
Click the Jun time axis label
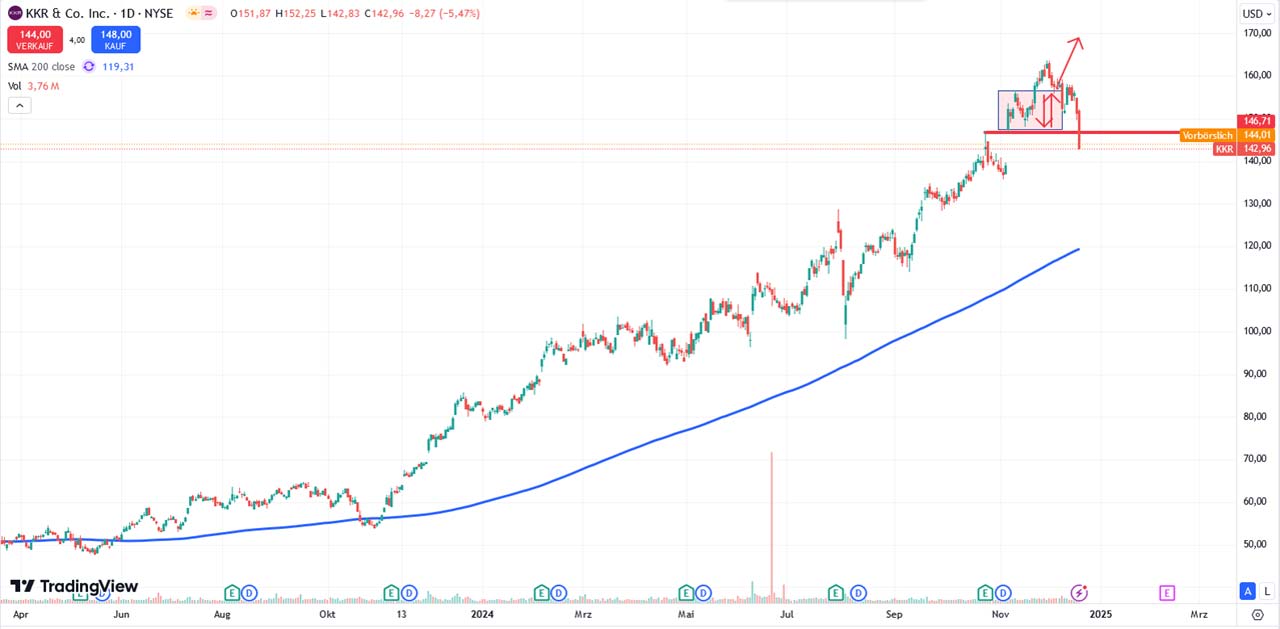tap(121, 614)
